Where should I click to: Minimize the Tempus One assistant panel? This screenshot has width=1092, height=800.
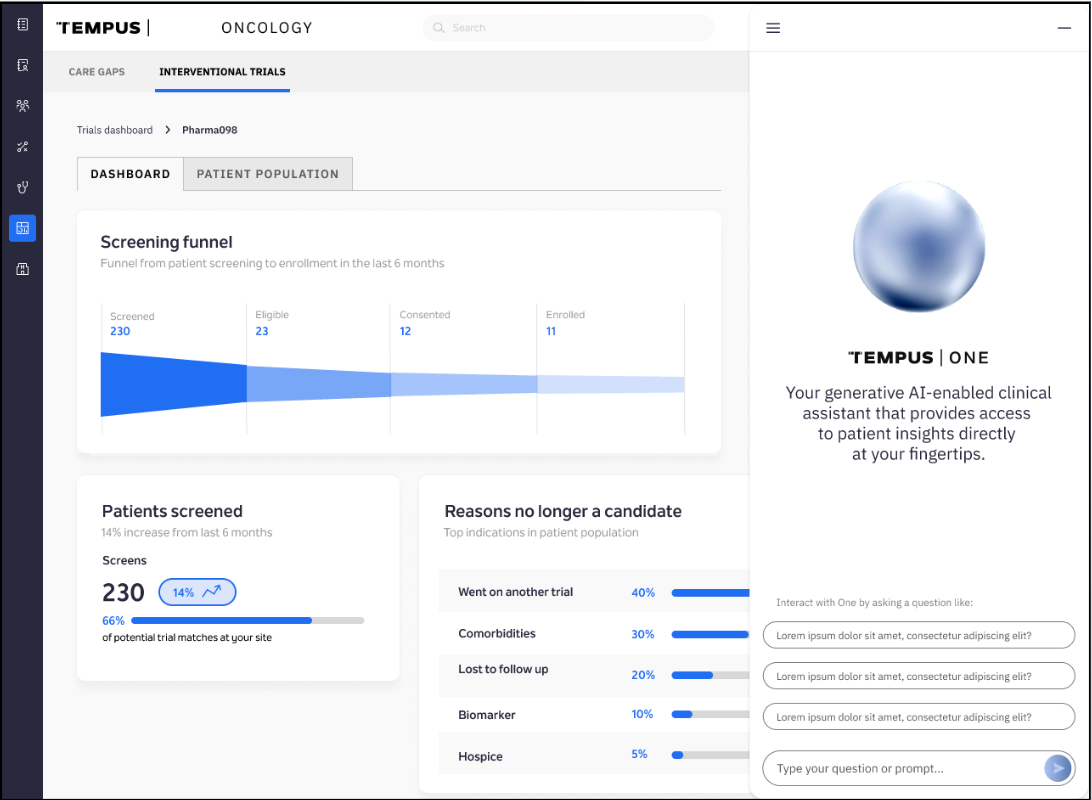click(1064, 28)
